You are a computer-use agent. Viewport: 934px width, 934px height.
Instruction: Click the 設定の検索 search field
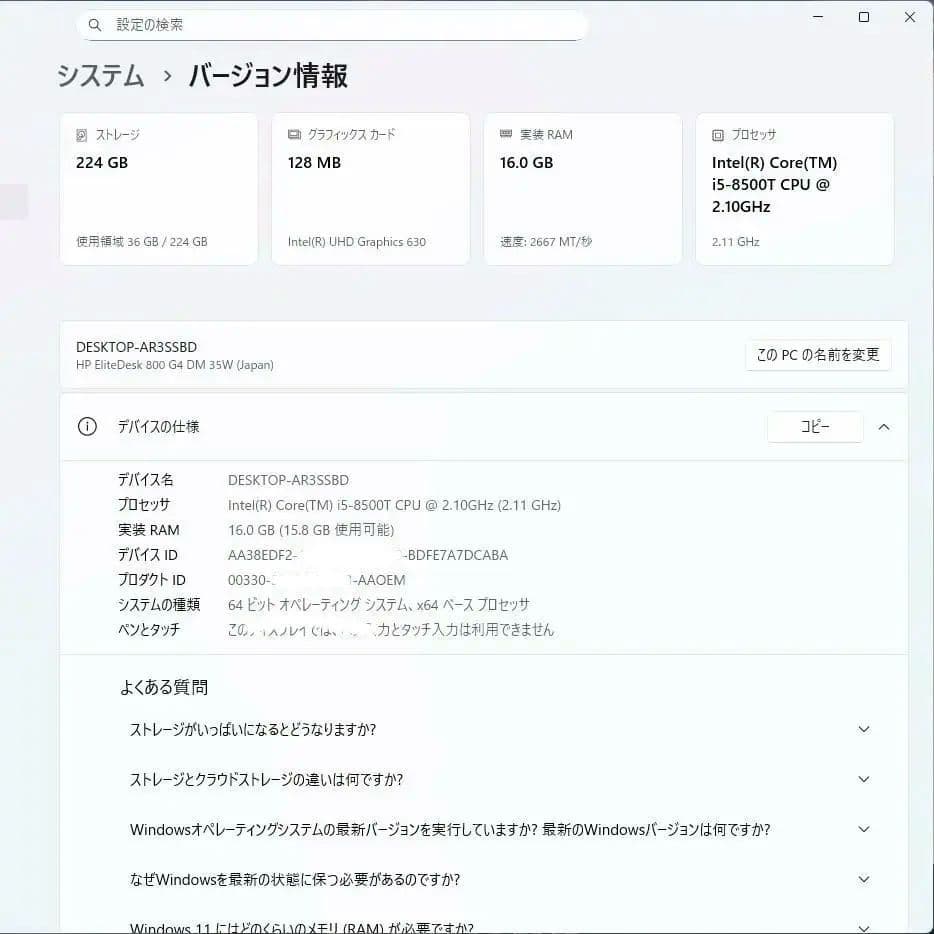pos(330,24)
